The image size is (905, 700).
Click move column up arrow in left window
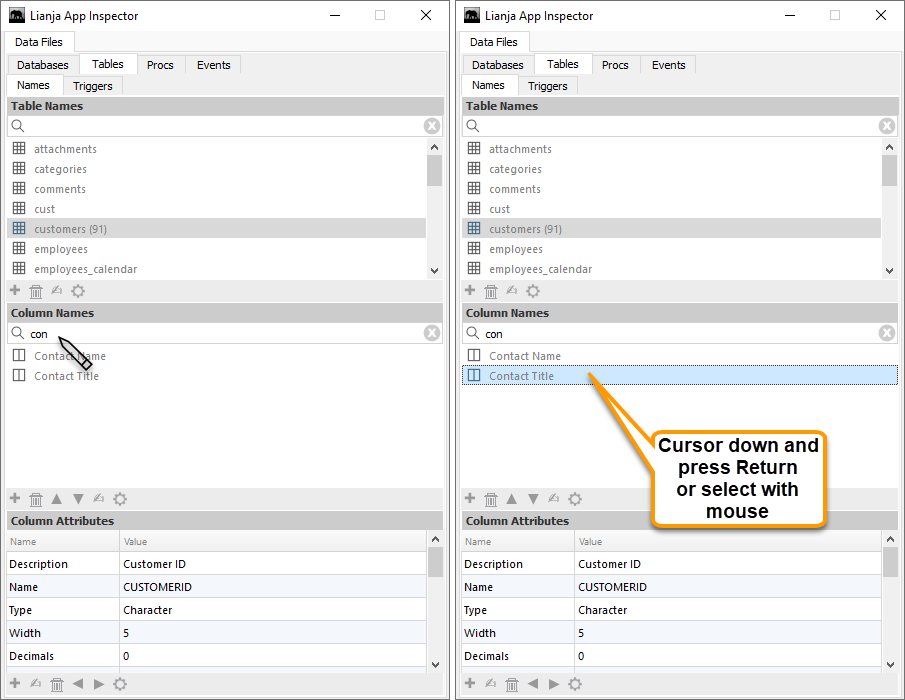(57, 499)
